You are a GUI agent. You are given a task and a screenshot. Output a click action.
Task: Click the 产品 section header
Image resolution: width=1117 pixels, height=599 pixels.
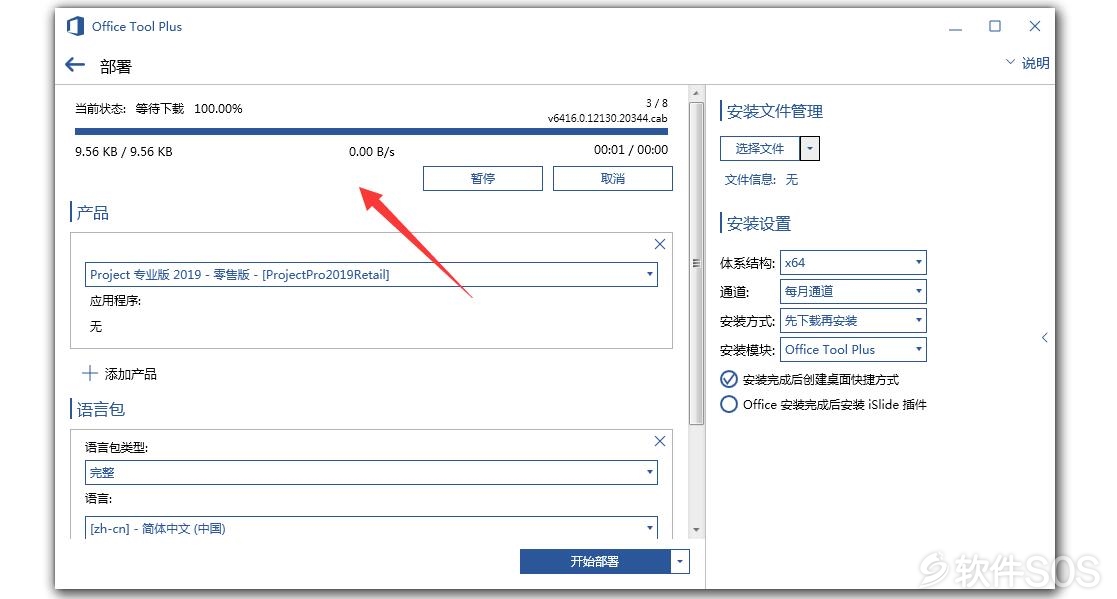coord(93,212)
